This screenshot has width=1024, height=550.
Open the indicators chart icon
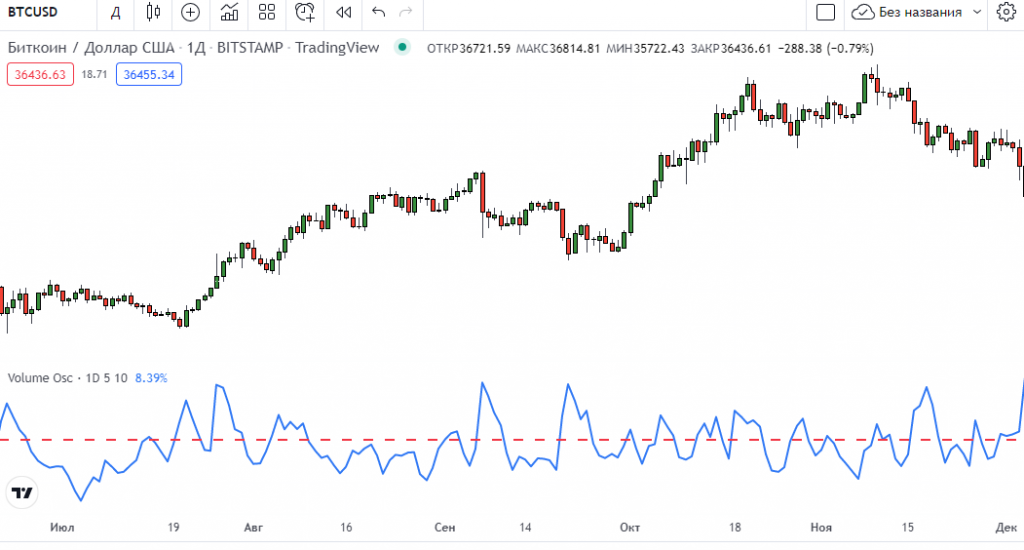click(229, 12)
